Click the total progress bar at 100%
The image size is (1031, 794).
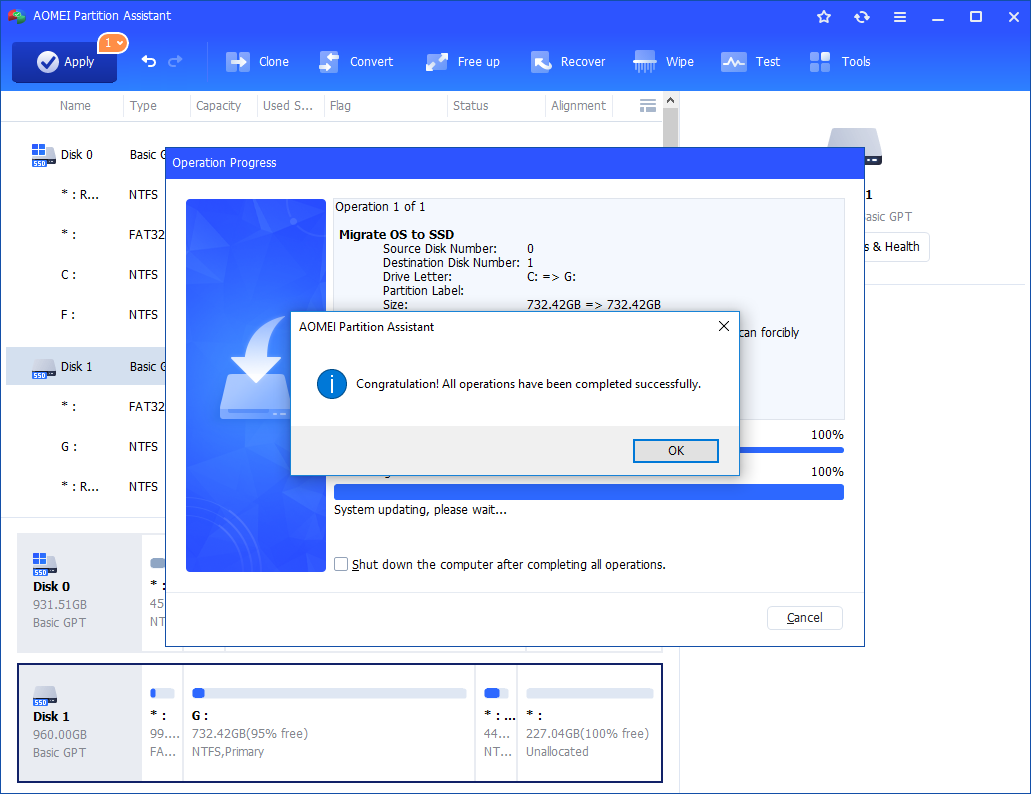[588, 492]
